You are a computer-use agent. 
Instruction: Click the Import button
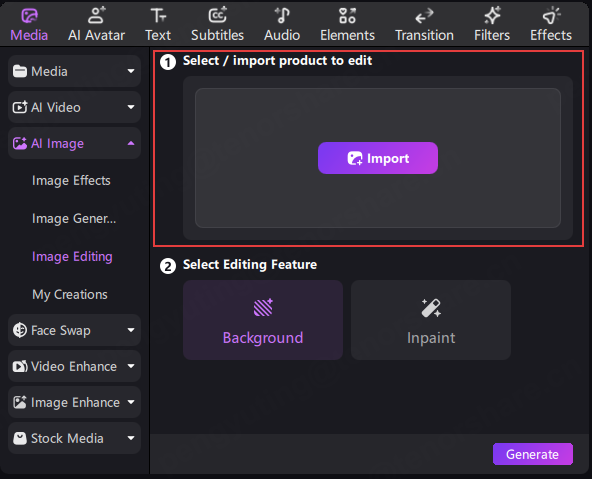click(x=378, y=158)
